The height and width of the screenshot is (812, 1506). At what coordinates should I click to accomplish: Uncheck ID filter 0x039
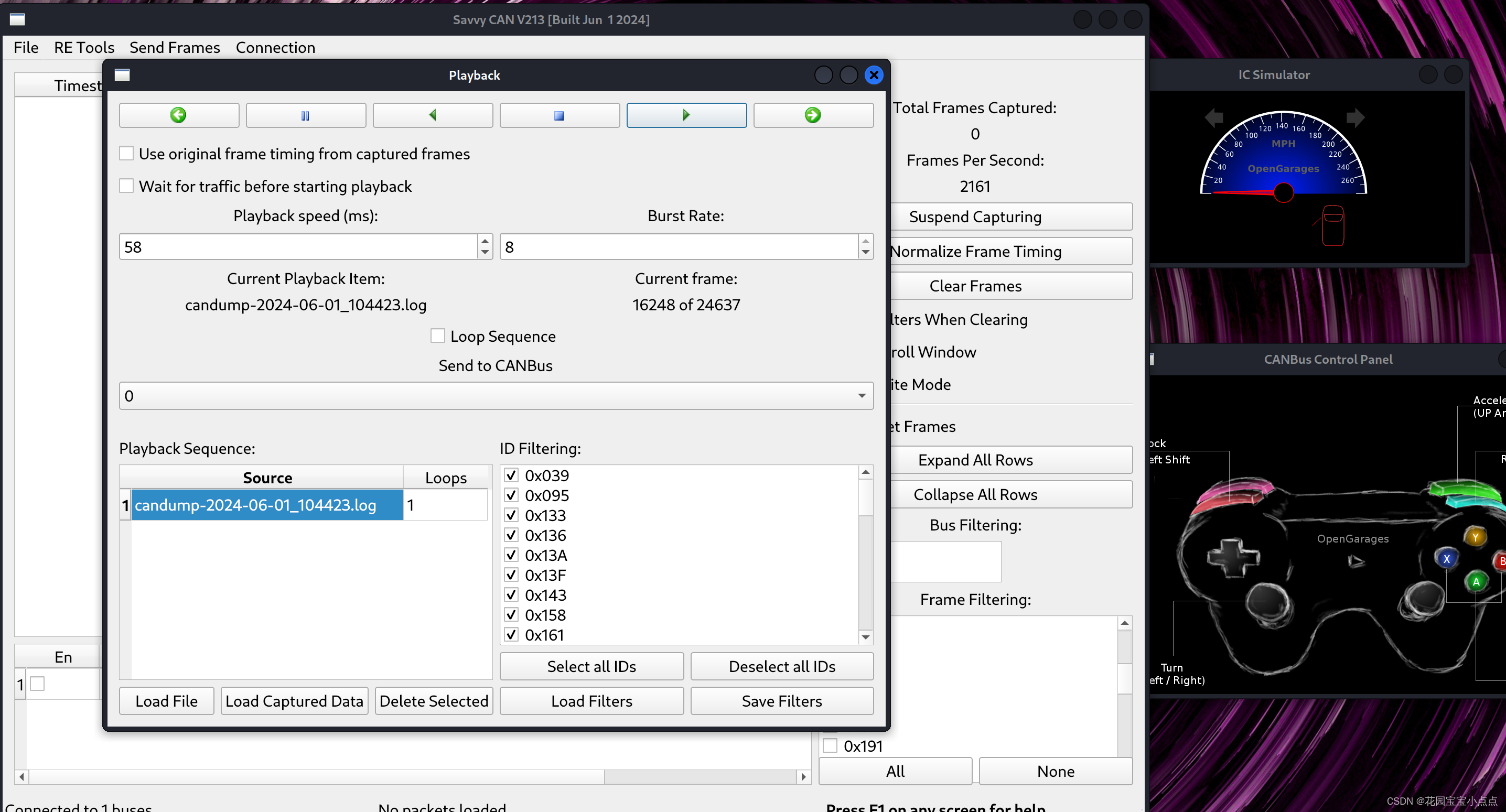coord(512,475)
